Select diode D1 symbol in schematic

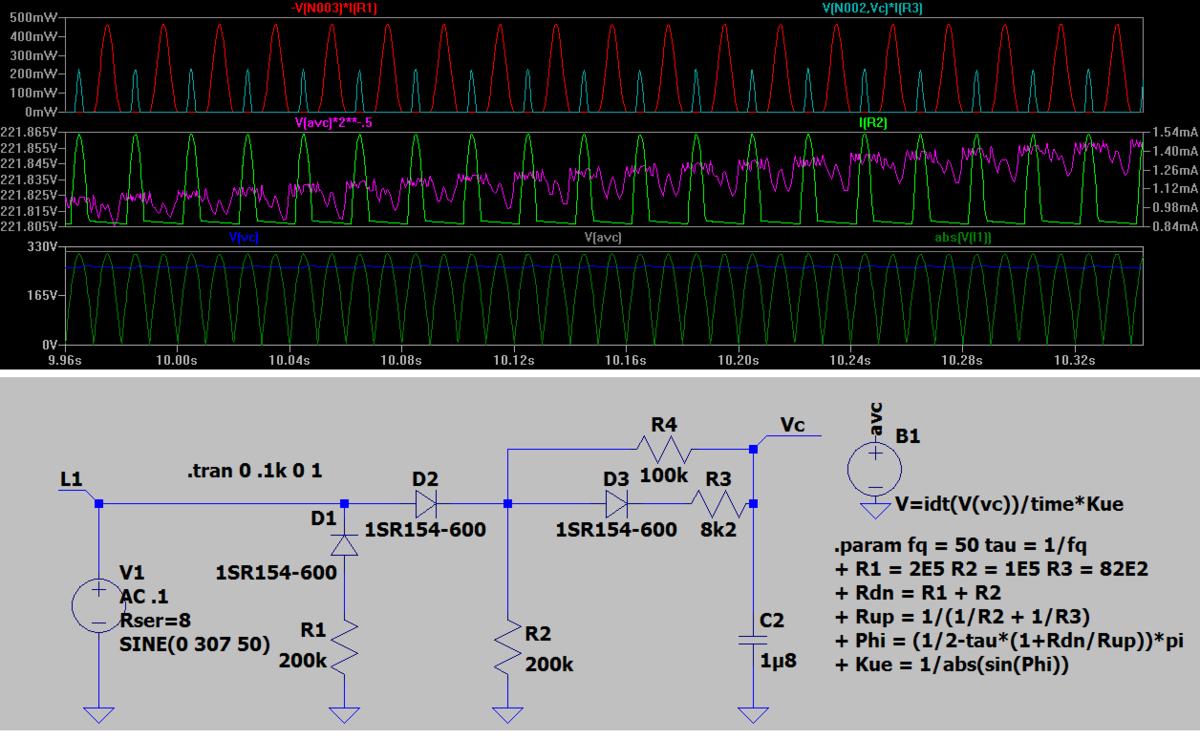click(344, 542)
